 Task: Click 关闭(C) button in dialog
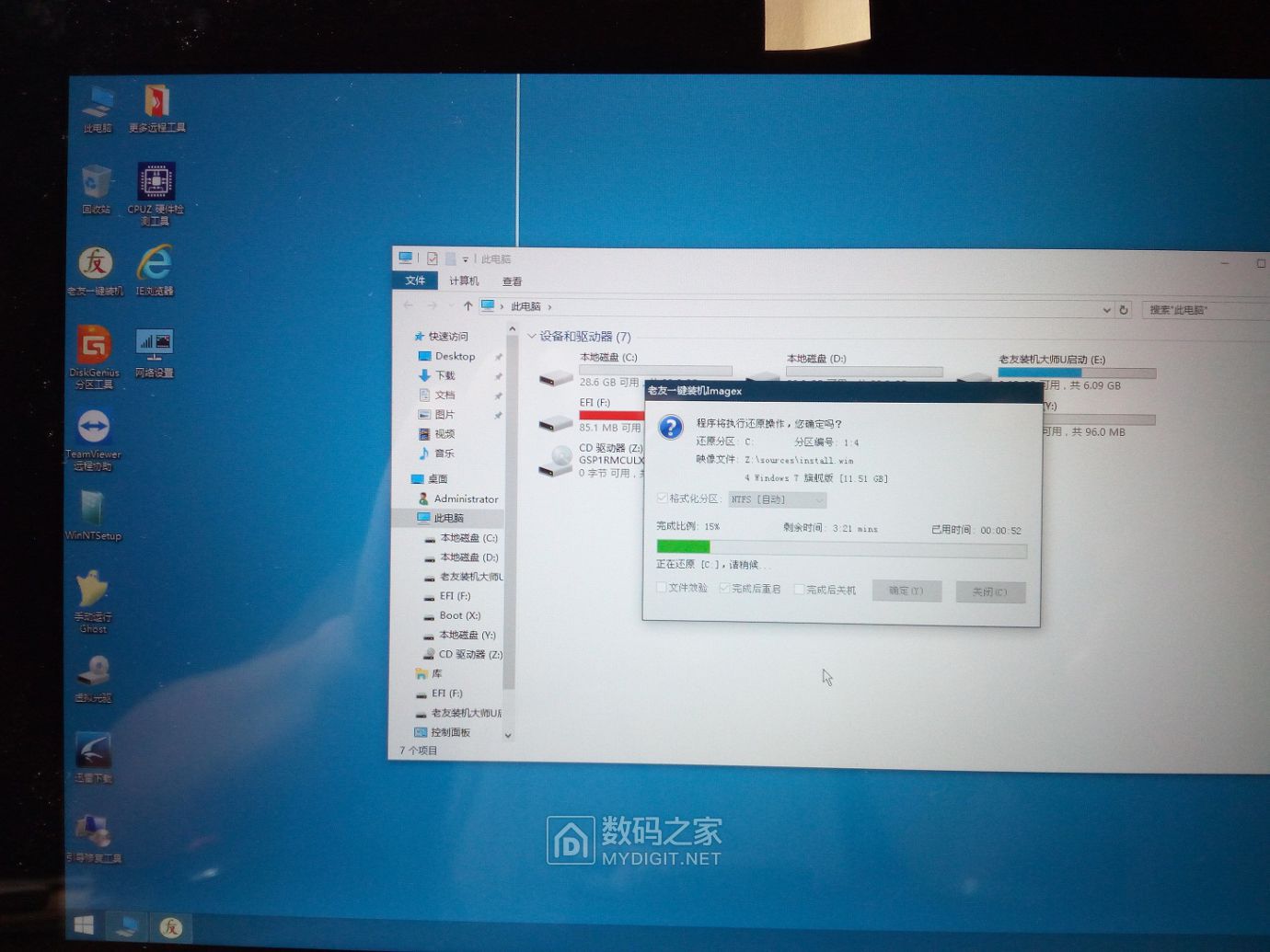[x=989, y=591]
